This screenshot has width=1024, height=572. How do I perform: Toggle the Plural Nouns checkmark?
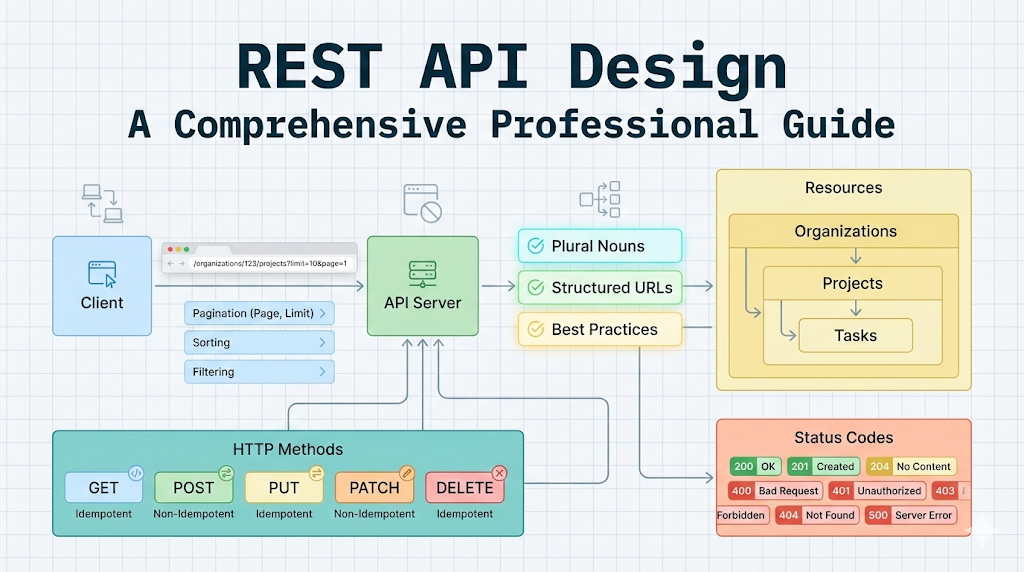click(535, 246)
